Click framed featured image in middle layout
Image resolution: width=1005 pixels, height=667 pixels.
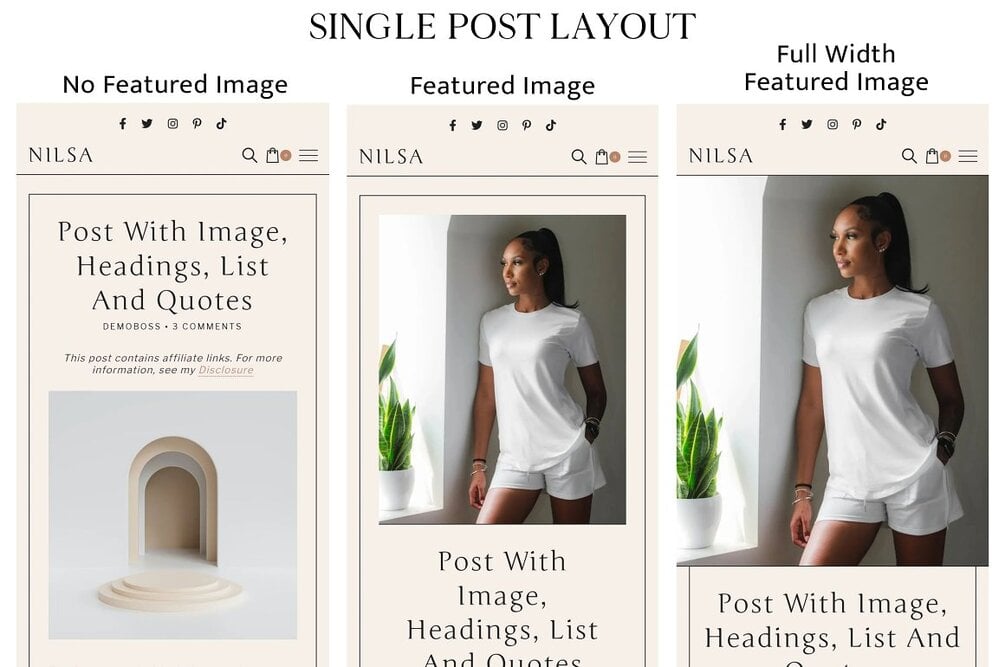coord(502,370)
